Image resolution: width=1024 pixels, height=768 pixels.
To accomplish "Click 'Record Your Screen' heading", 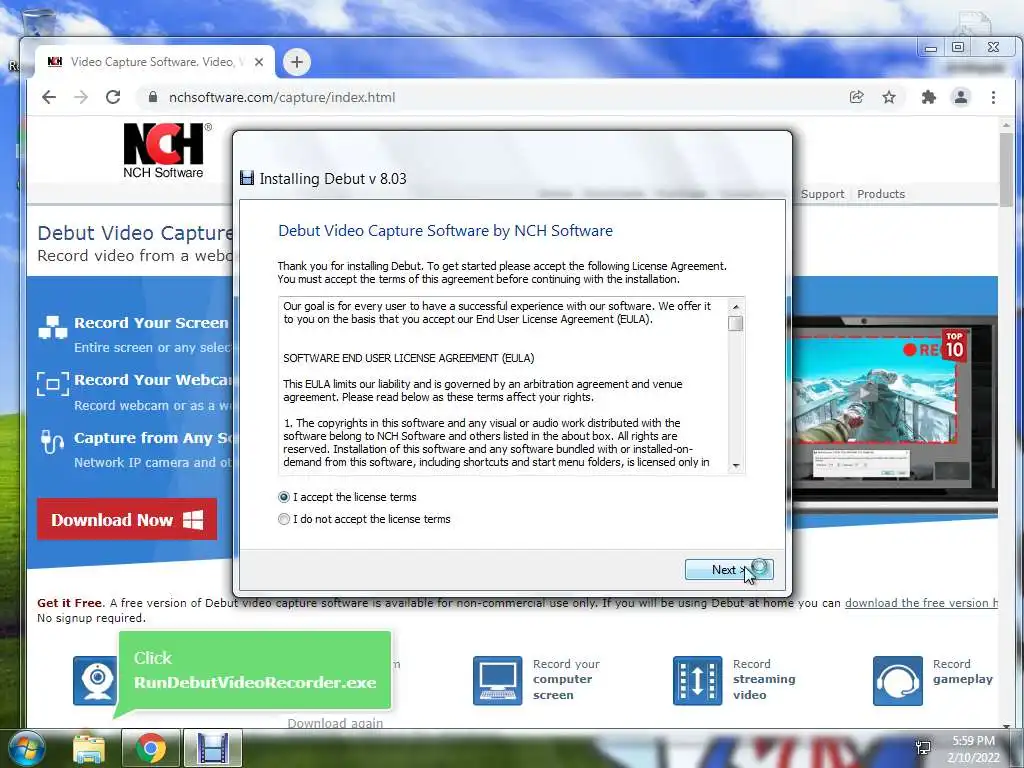I will pyautogui.click(x=152, y=323).
